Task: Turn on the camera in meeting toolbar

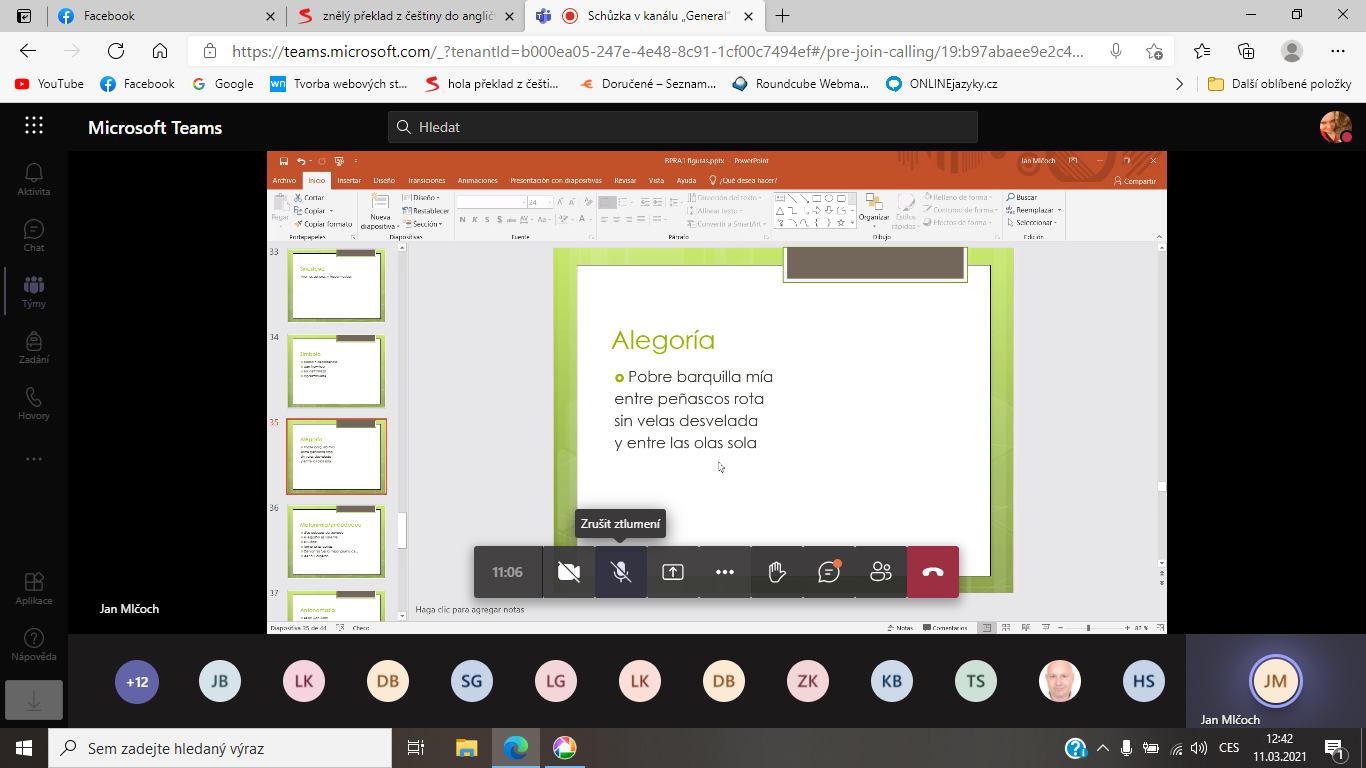Action: [569, 572]
